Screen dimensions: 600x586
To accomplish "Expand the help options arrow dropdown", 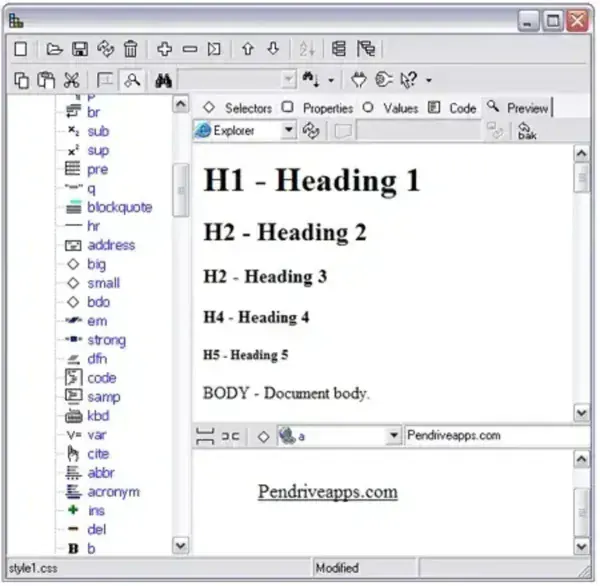I will (x=429, y=80).
